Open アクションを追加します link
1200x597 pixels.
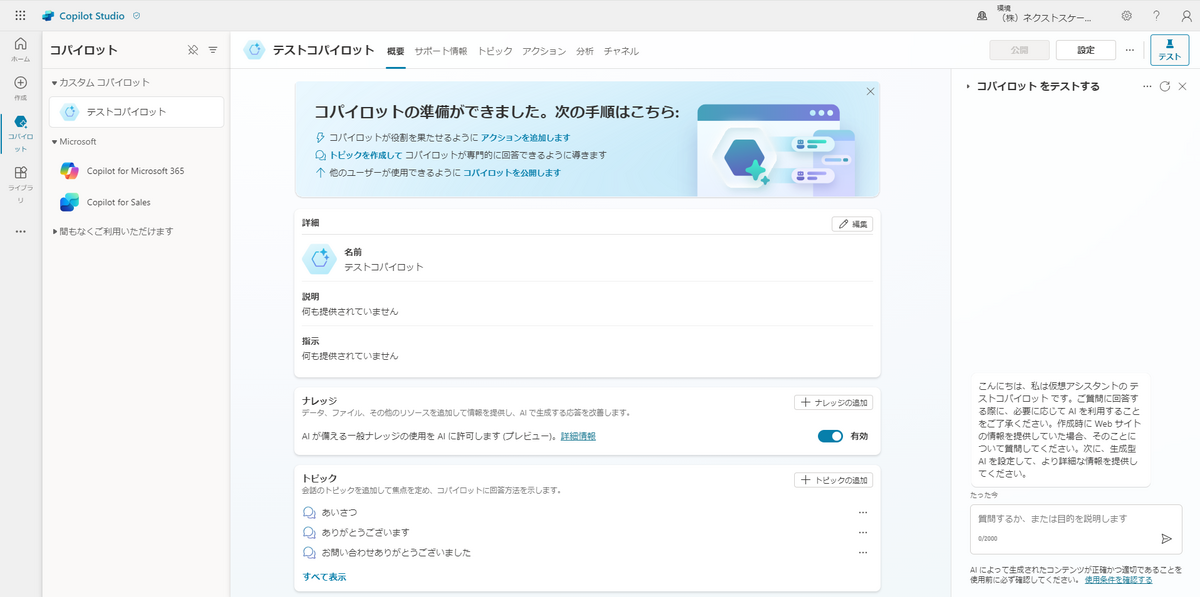[x=526, y=138]
